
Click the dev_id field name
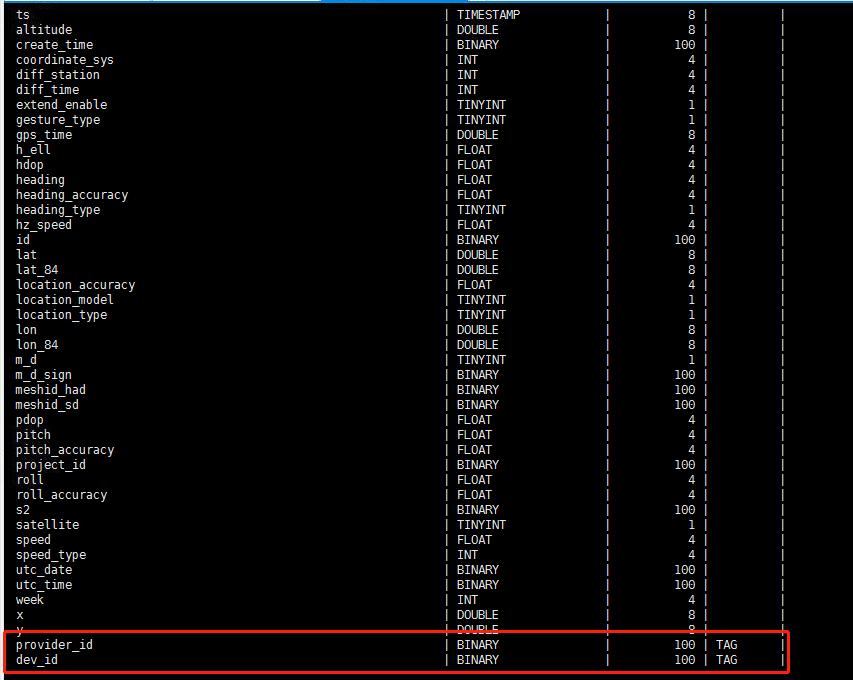click(x=36, y=659)
